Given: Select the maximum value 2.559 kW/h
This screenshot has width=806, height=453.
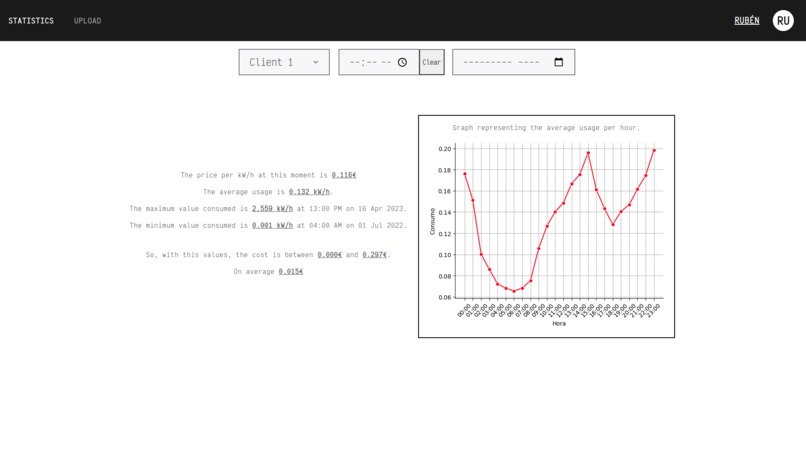Looking at the screenshot, I should click(x=272, y=209).
